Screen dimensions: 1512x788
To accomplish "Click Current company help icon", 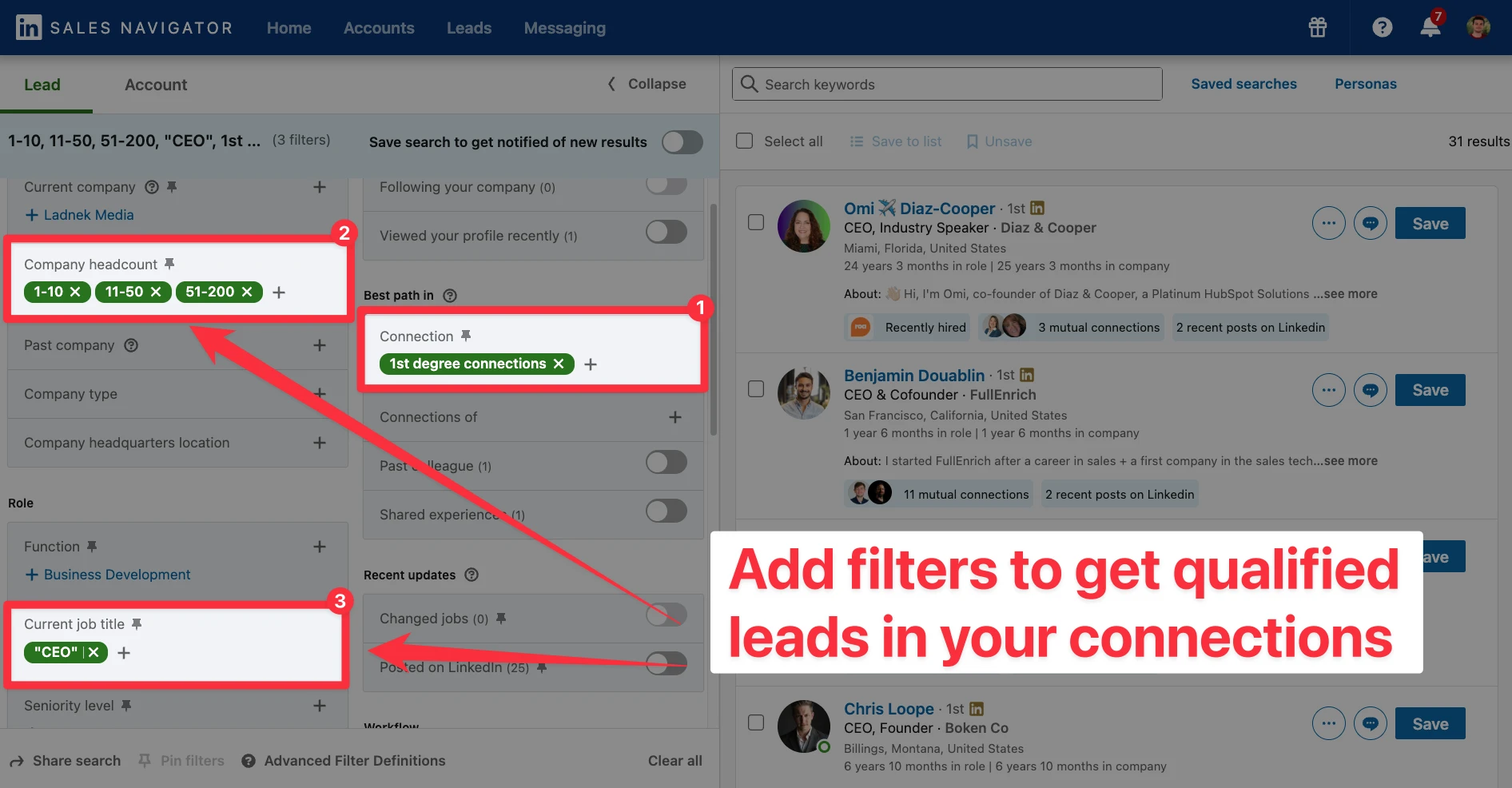I will tap(151, 187).
